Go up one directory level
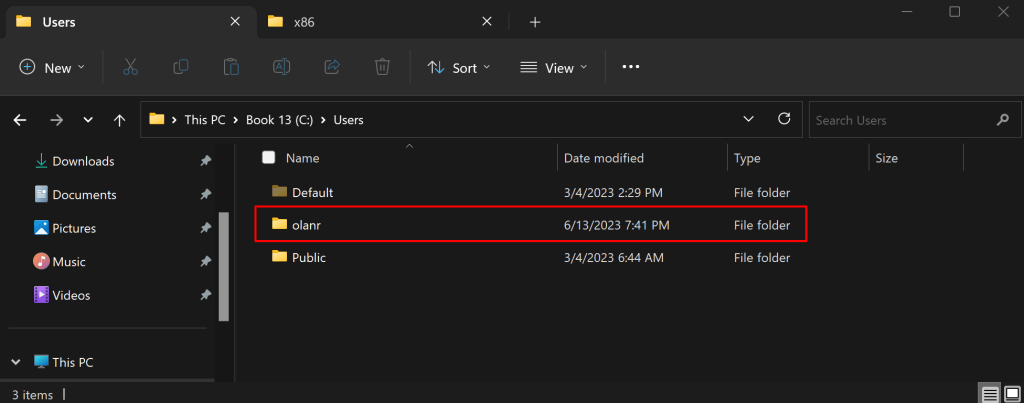Viewport: 1024px width, 403px height. [120, 120]
